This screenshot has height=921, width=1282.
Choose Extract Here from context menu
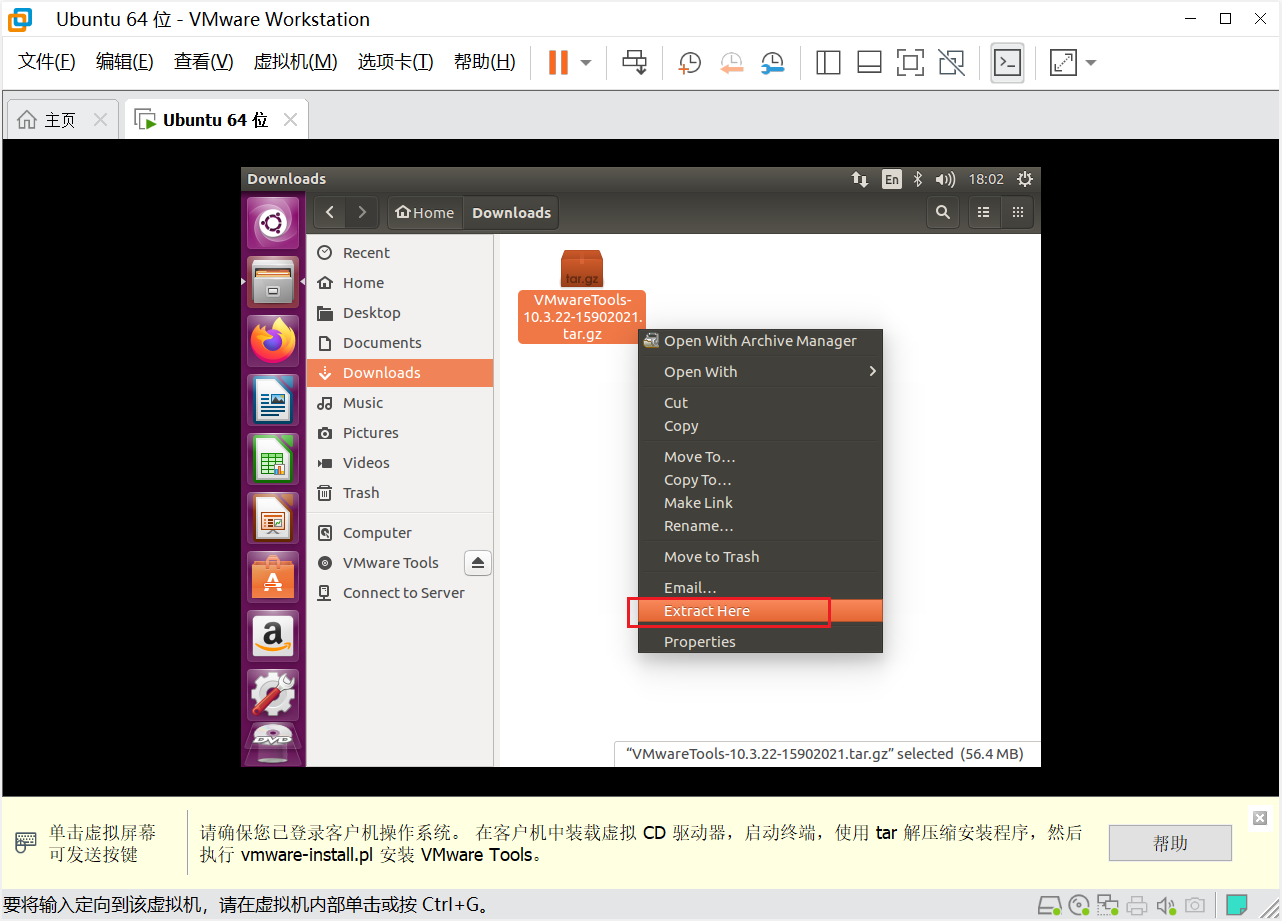[760, 611]
